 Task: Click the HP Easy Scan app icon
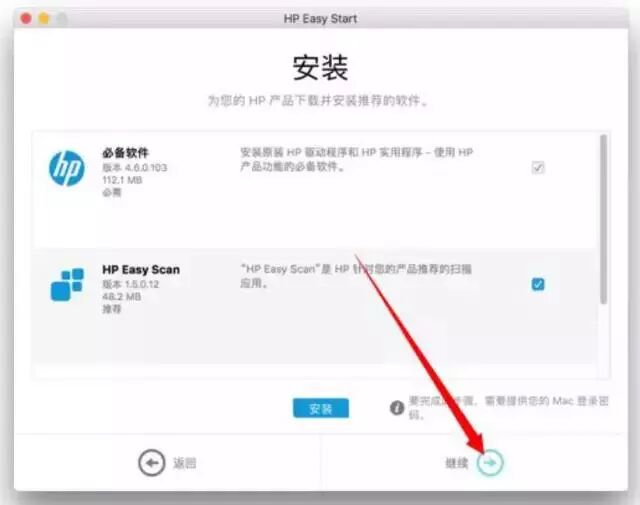(67, 285)
